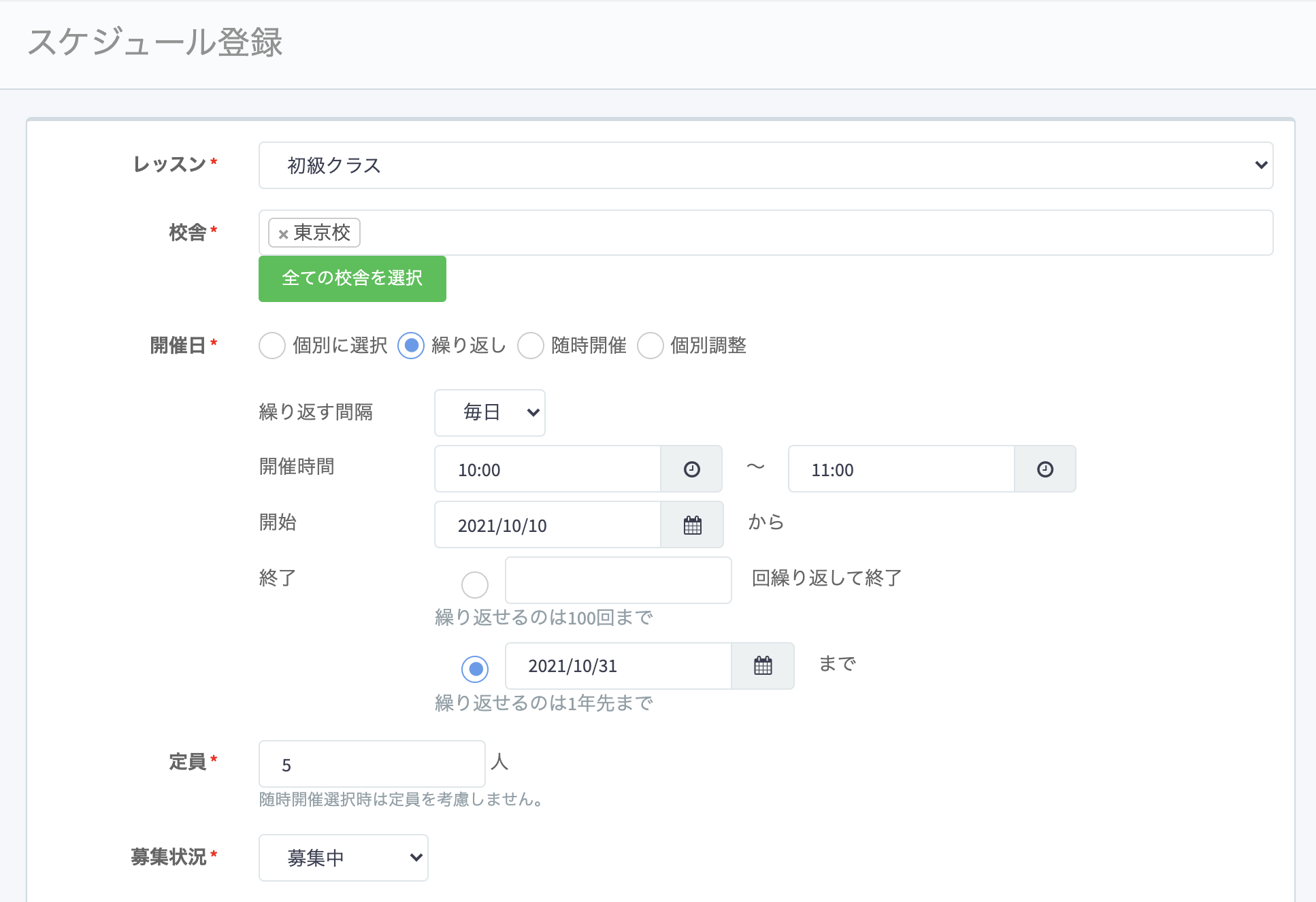Select 繰り返し radio option
Screen dimensions: 1316x902
(411, 346)
